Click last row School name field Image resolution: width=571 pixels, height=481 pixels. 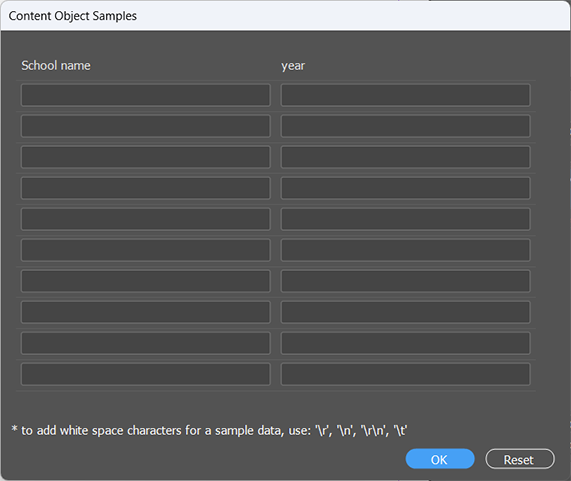(146, 374)
